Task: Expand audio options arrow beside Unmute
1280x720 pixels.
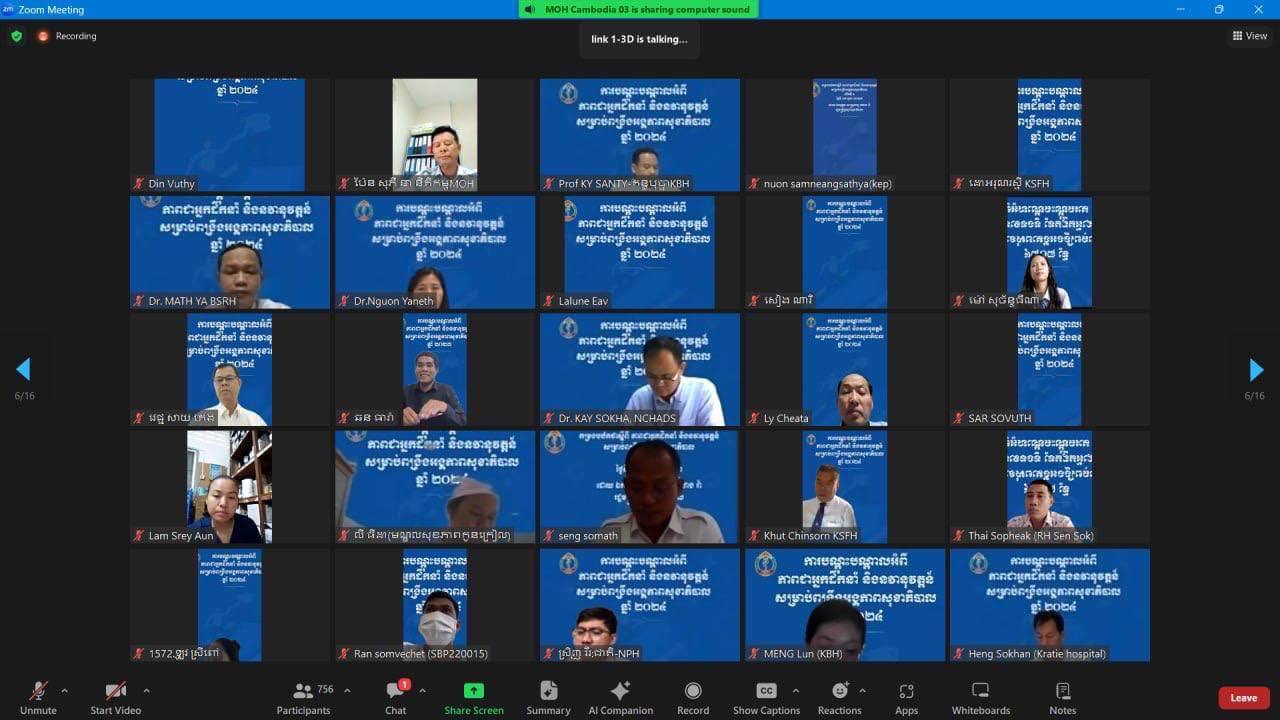Action: pyautogui.click(x=65, y=690)
